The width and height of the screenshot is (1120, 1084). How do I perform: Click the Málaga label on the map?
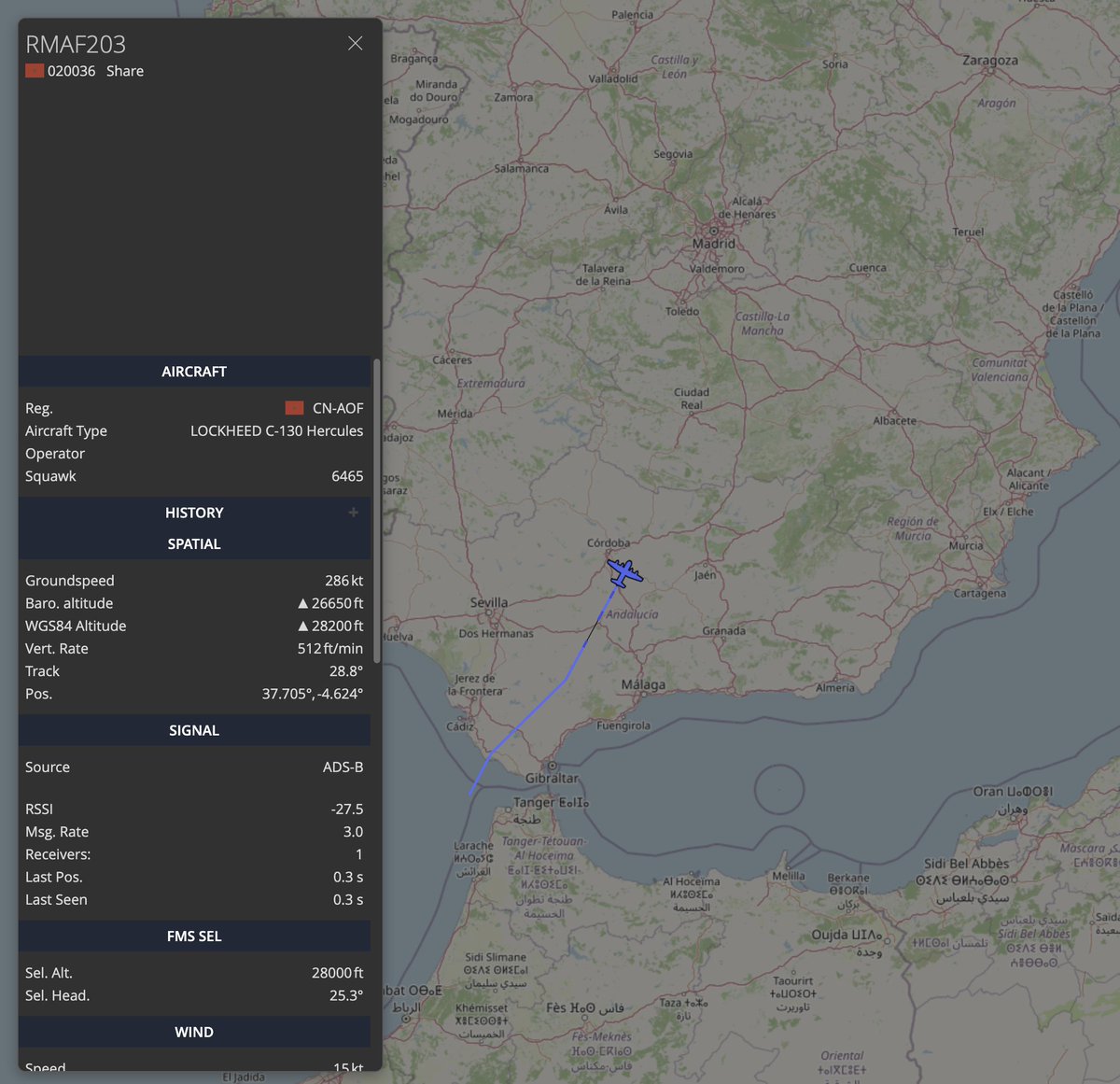click(644, 684)
